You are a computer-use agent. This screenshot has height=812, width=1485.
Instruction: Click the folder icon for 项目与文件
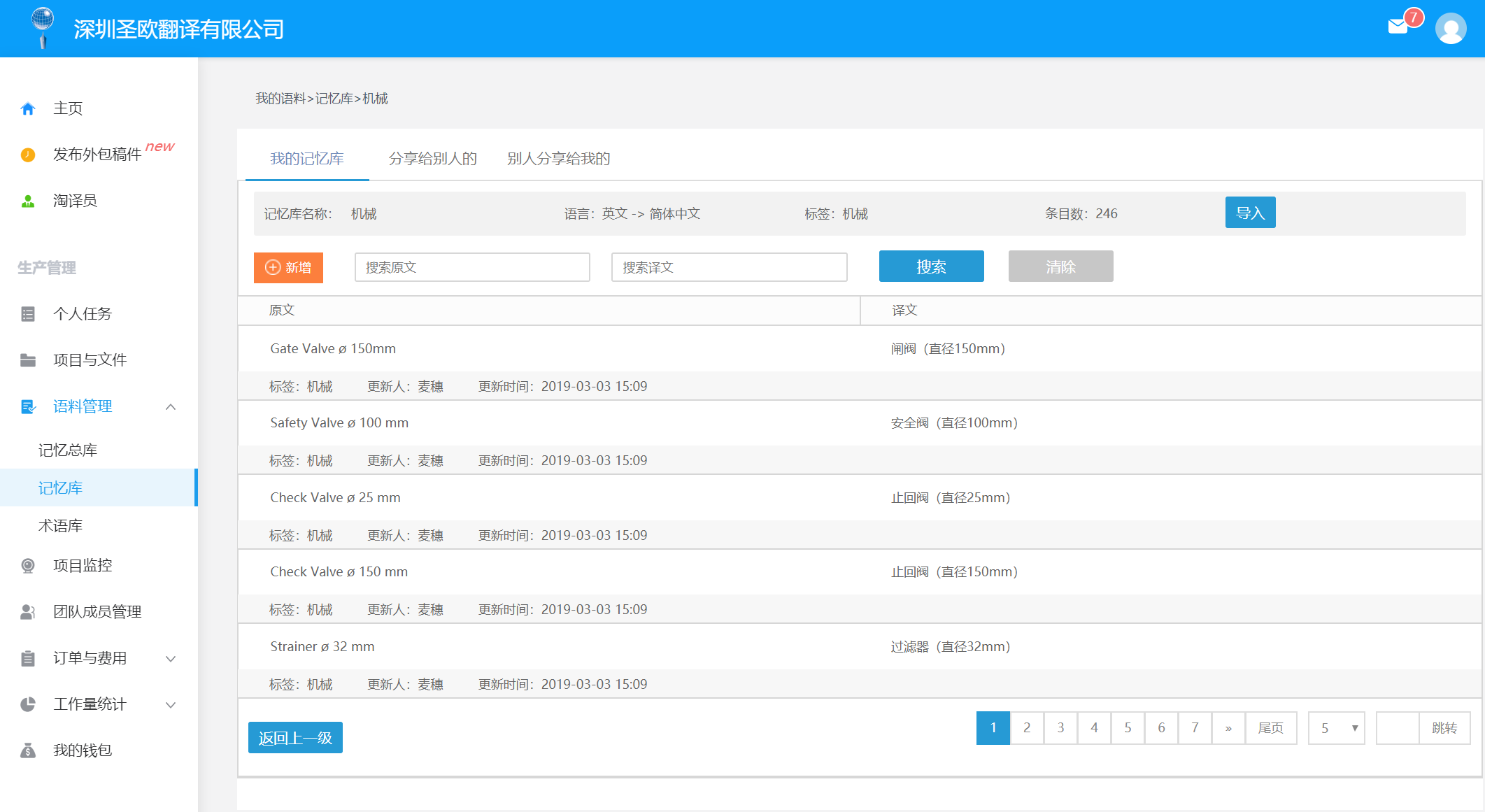click(x=28, y=360)
